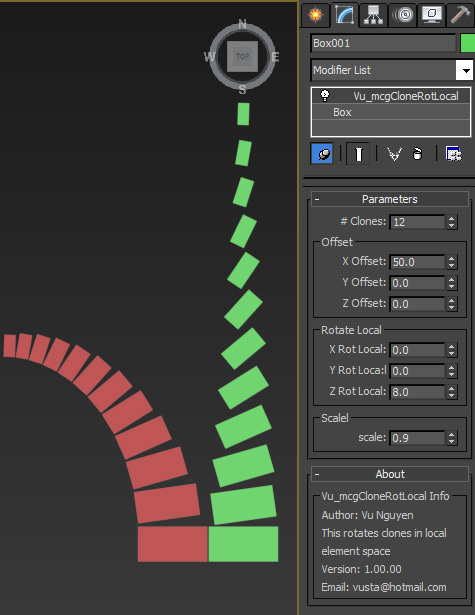
Task: Click the Z Rot Local value field
Action: point(417,392)
